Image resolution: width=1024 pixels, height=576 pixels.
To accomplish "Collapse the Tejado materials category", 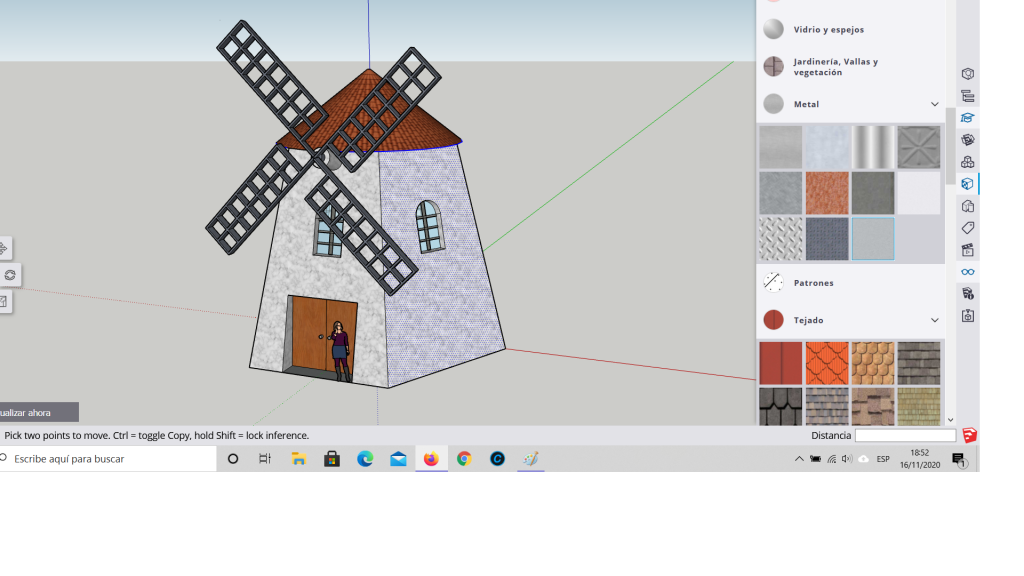I will [934, 320].
